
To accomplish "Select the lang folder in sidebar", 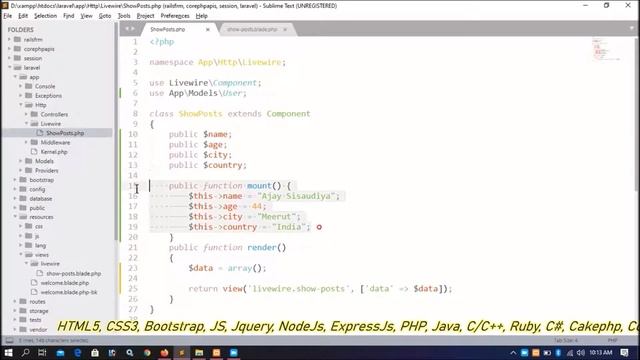I will 40,245.
